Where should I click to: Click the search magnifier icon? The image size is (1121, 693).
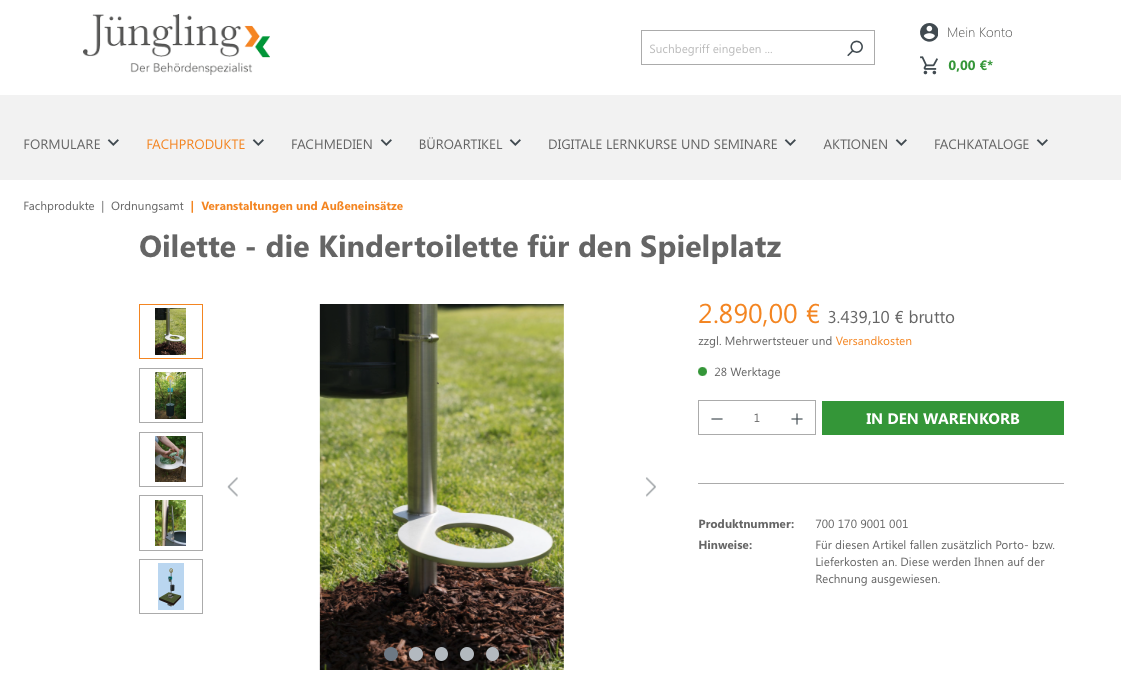[855, 48]
